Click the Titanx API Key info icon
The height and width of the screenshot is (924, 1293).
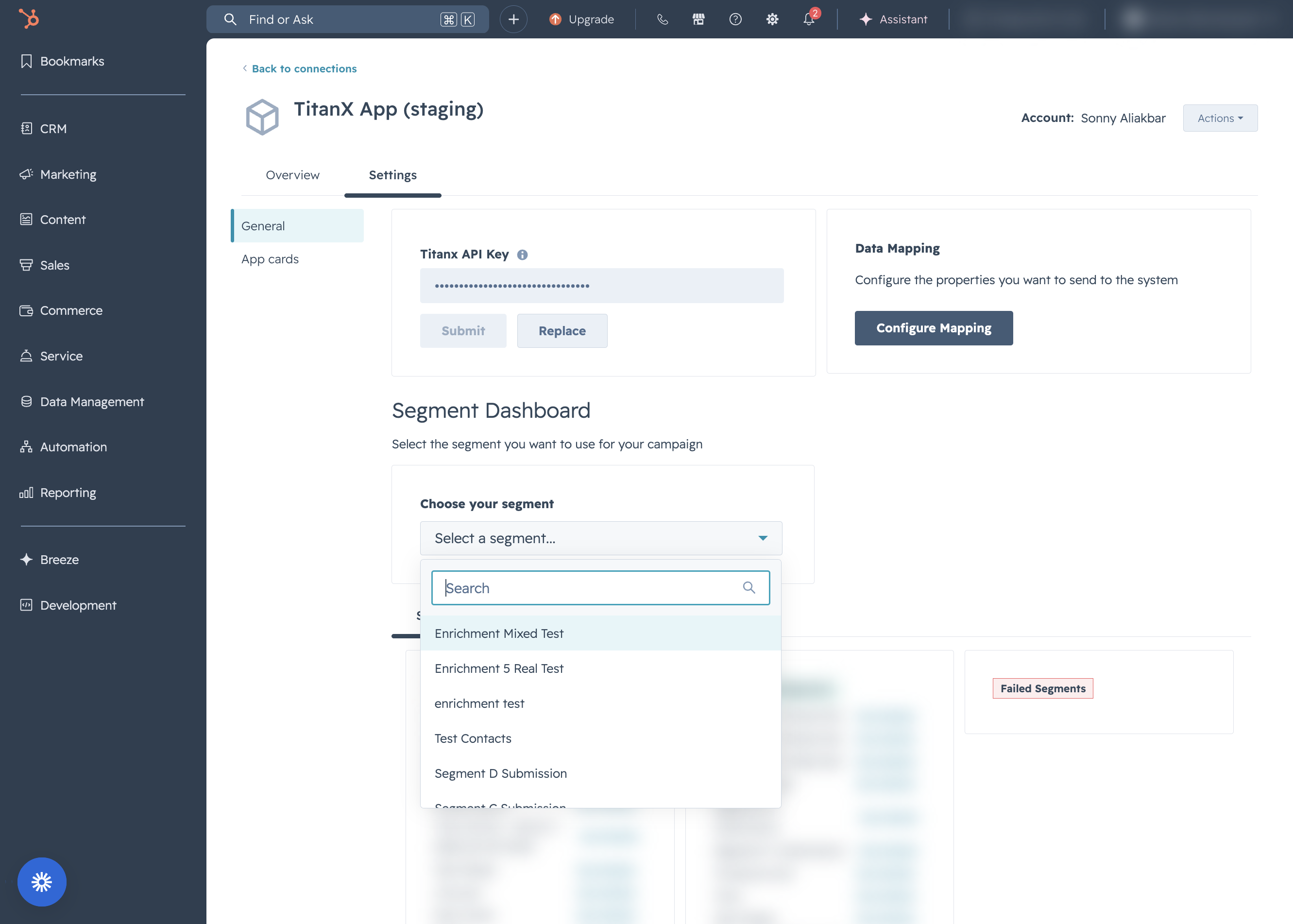click(x=522, y=255)
